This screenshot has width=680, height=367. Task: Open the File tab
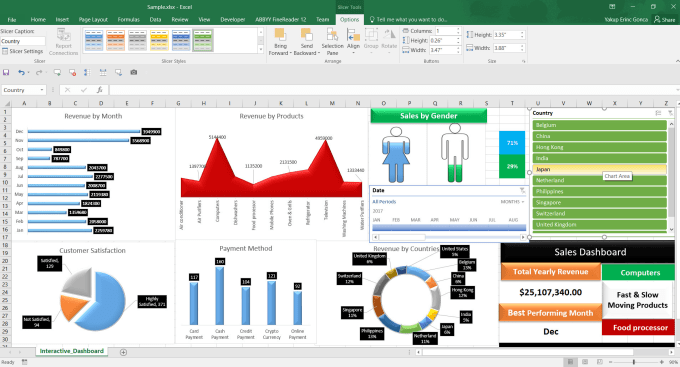(x=12, y=20)
